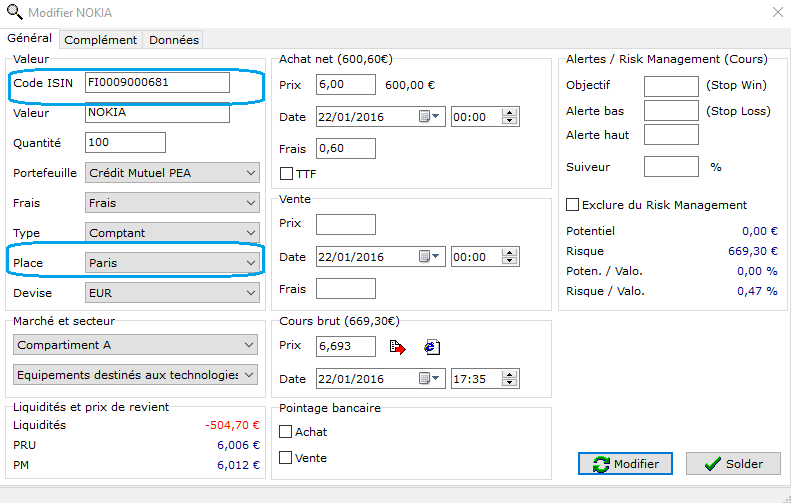The height and width of the screenshot is (503, 791).
Task: Click the Vente Prix input field
Action: point(346,225)
